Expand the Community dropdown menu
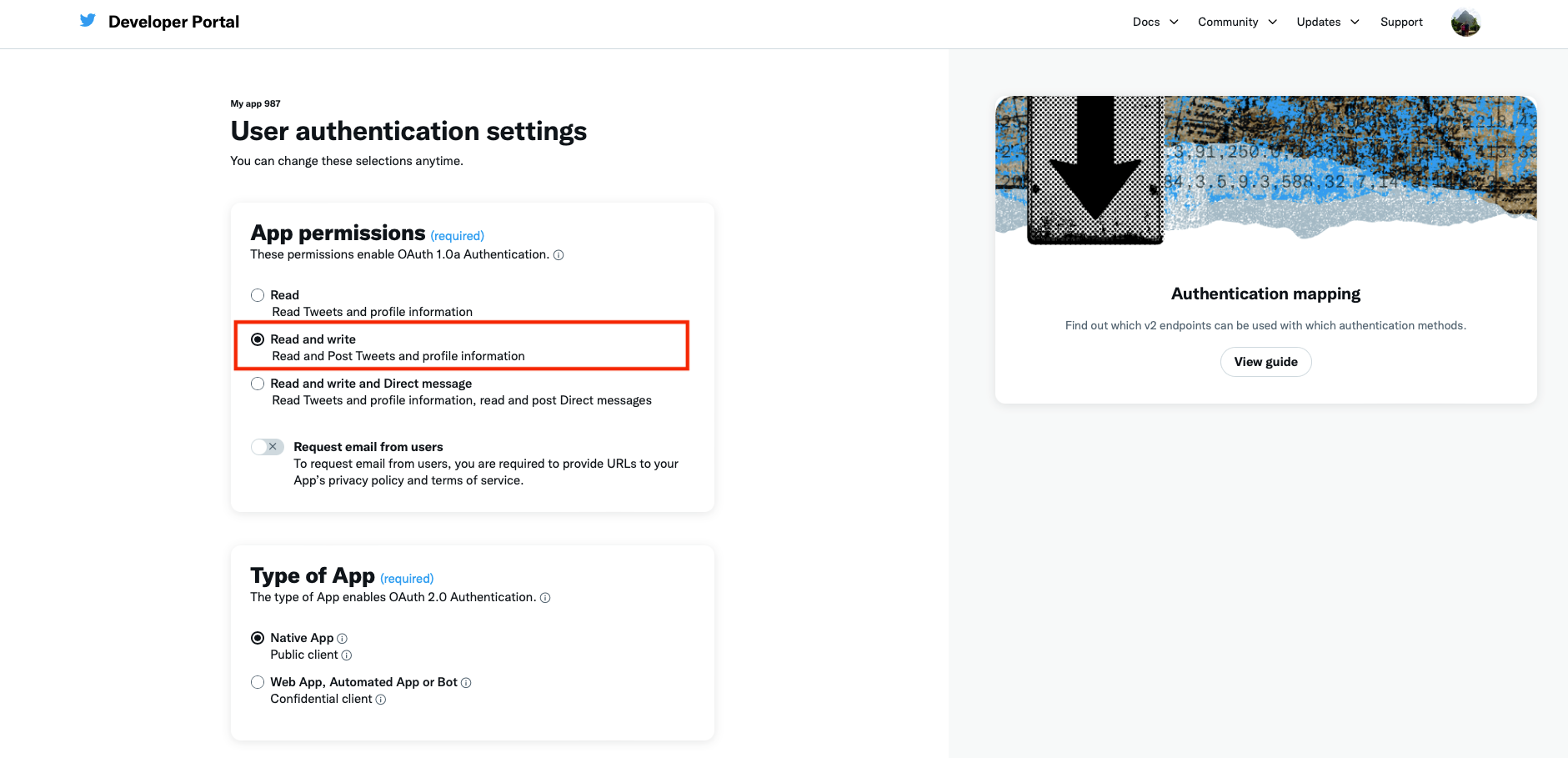 point(1237,22)
